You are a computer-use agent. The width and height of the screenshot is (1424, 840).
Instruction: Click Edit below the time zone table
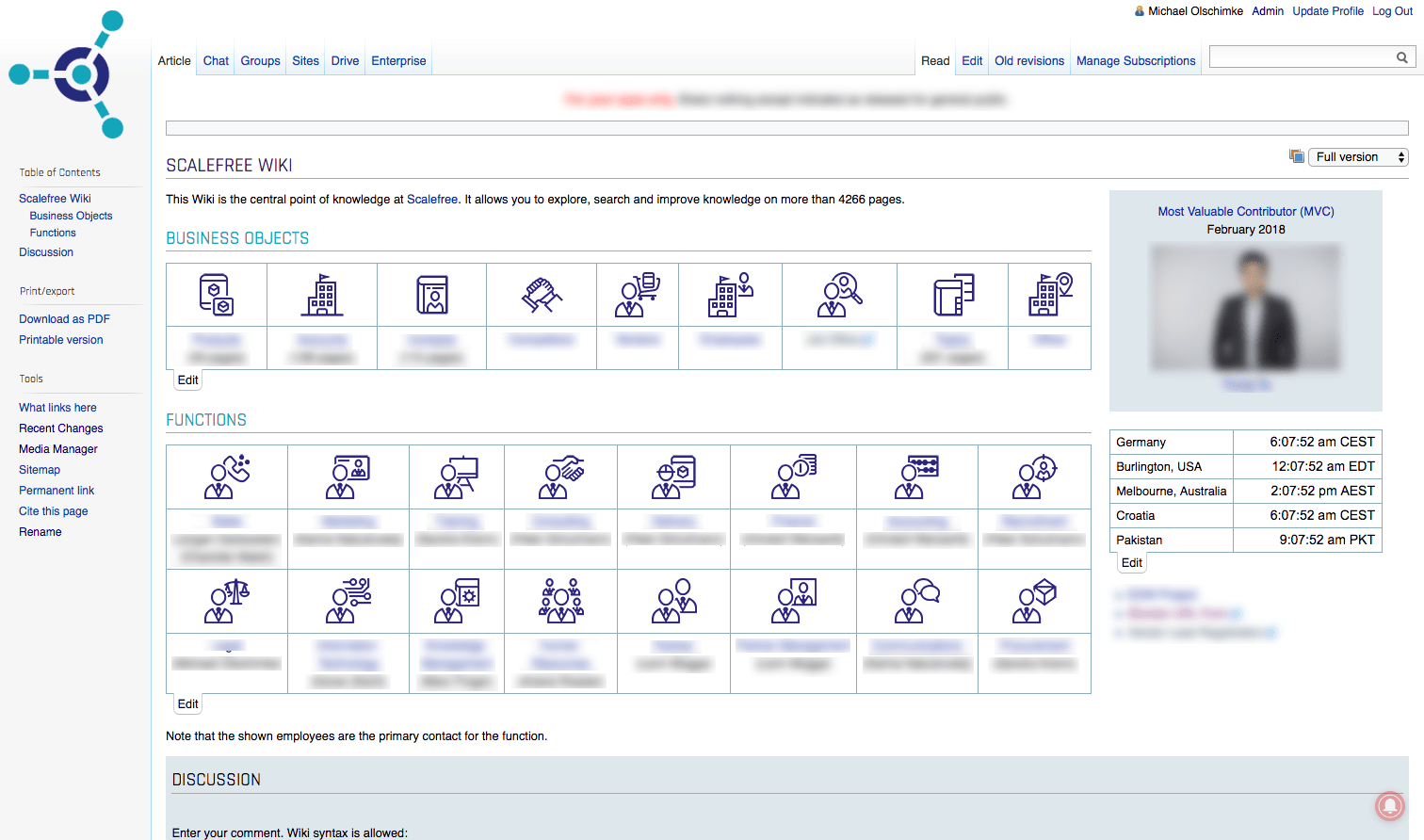(1132, 563)
